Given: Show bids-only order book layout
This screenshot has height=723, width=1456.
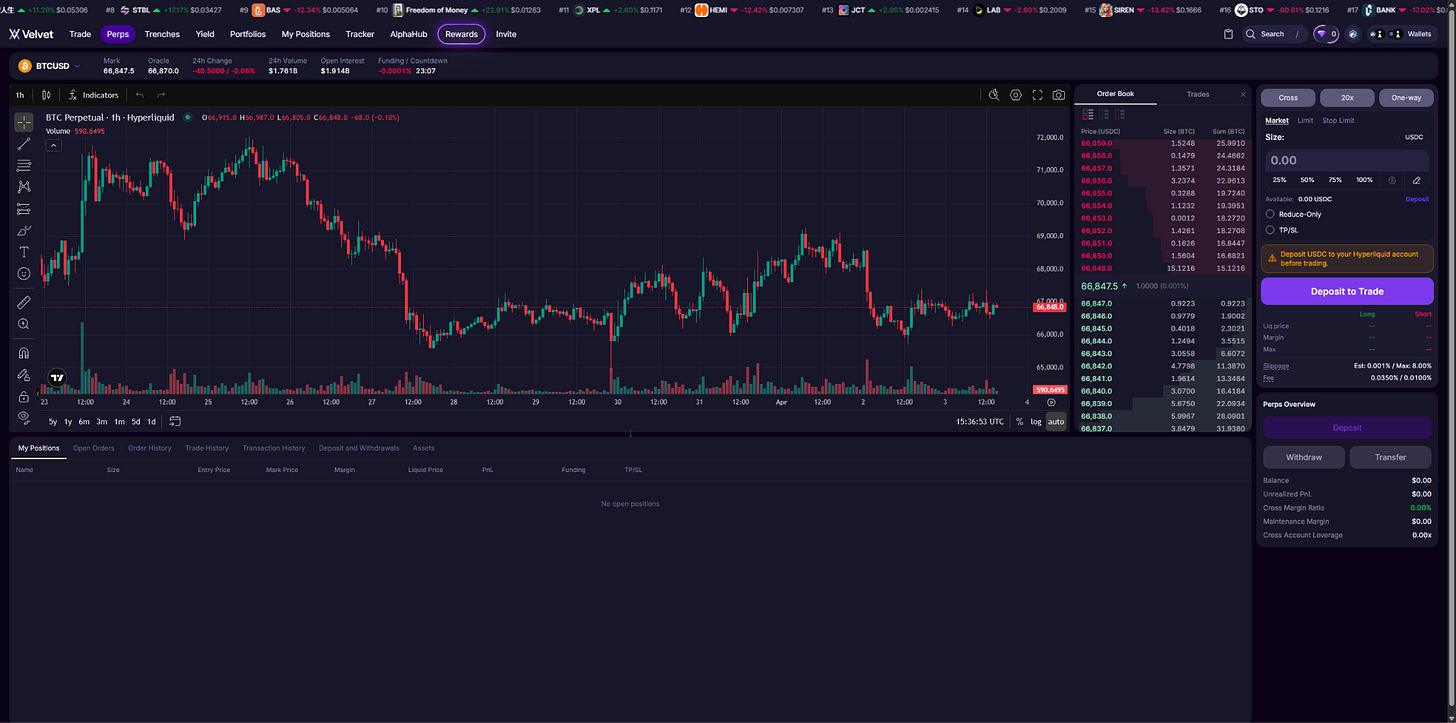Looking at the screenshot, I should (x=1105, y=115).
